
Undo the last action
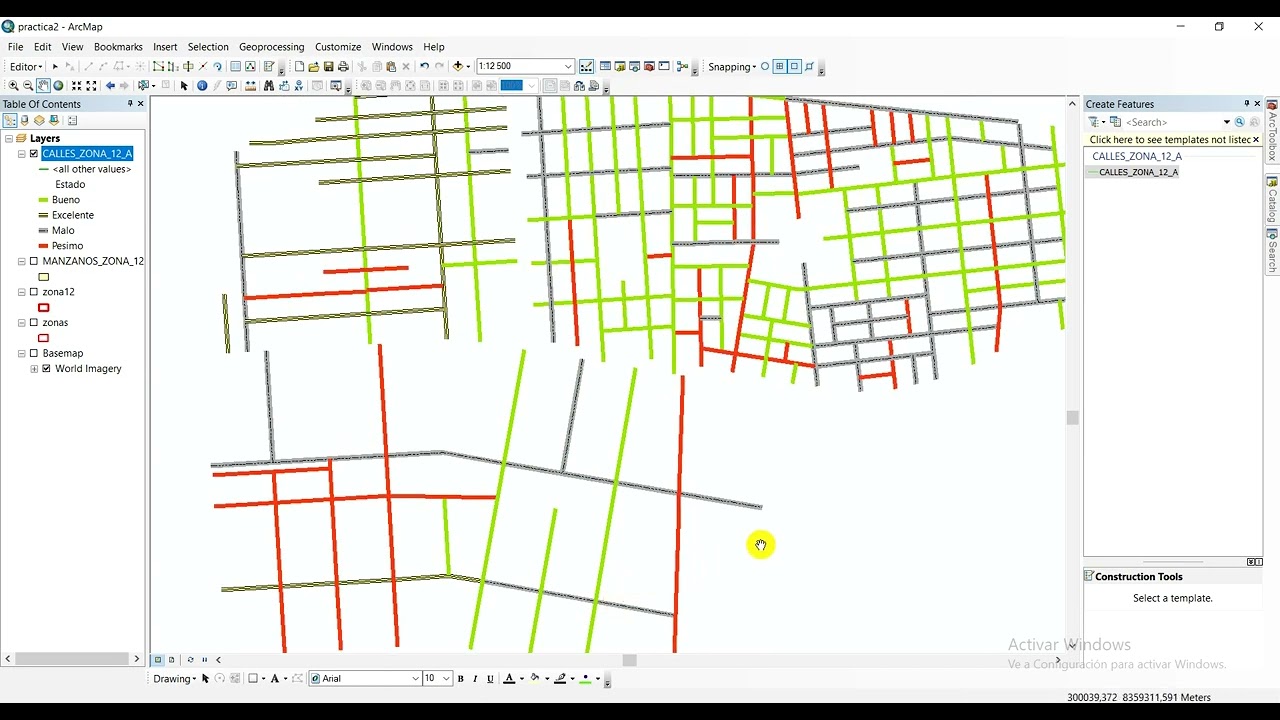point(424,67)
